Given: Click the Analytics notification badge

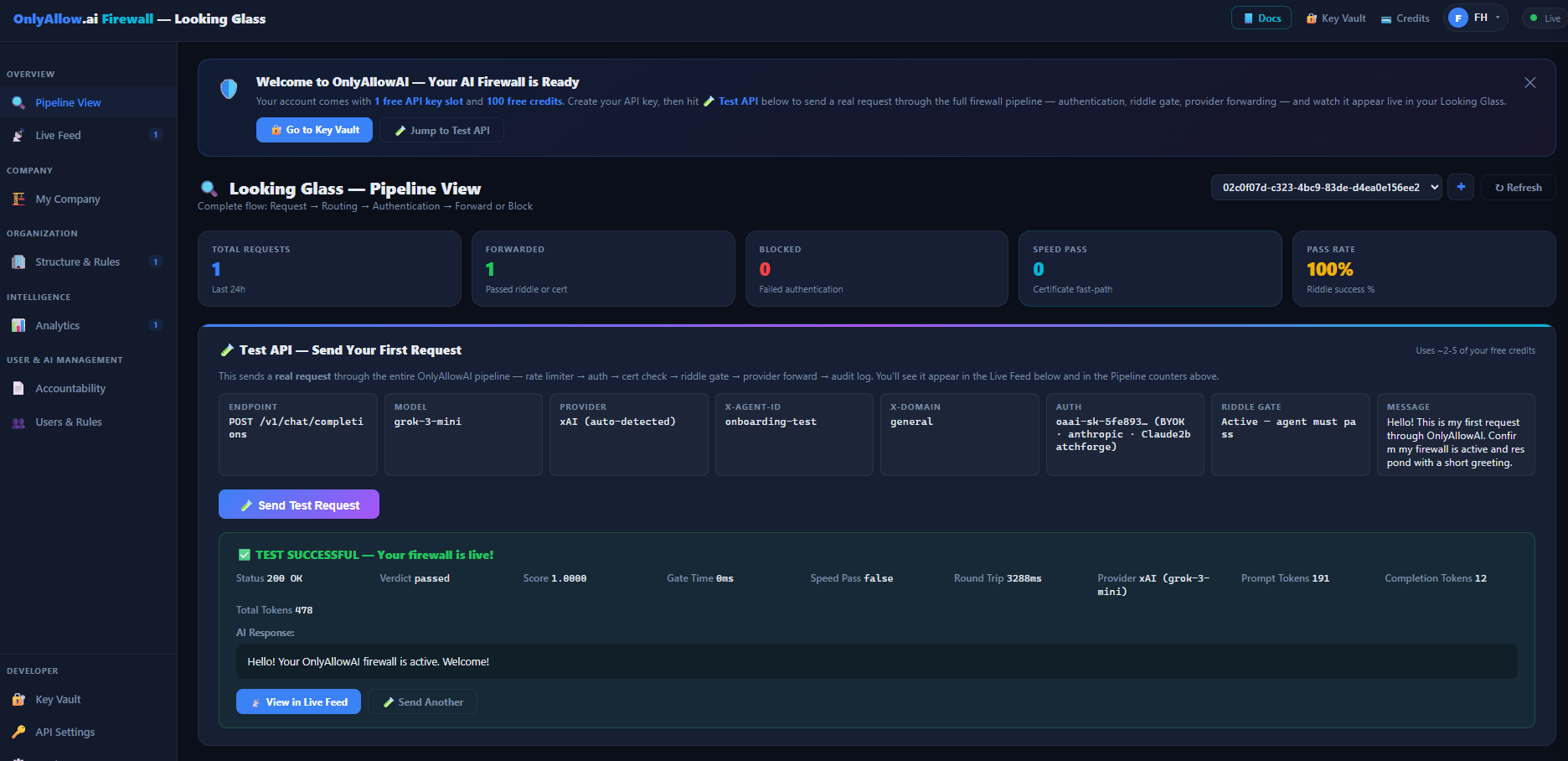Looking at the screenshot, I should click(155, 325).
